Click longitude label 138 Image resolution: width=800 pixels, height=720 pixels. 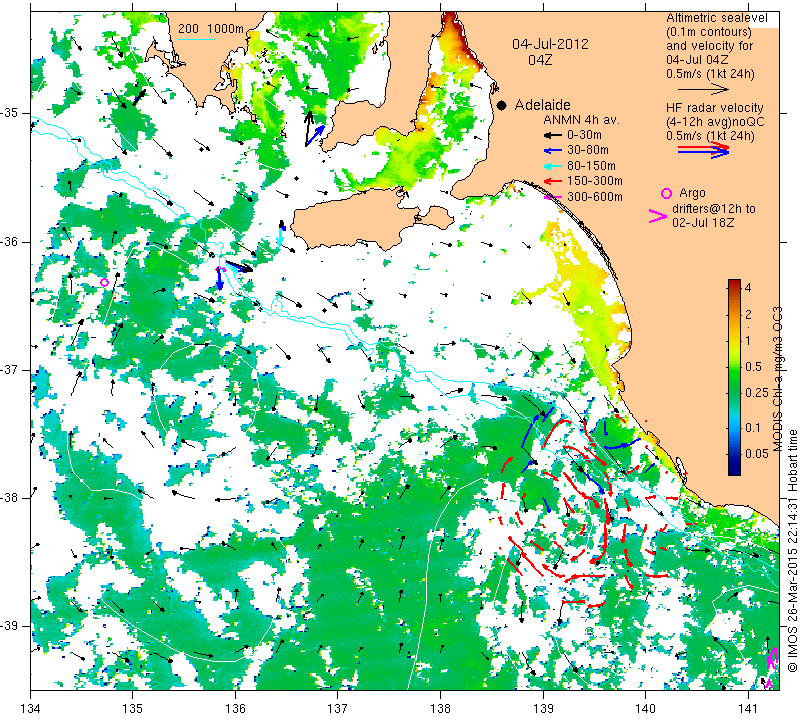(440, 709)
